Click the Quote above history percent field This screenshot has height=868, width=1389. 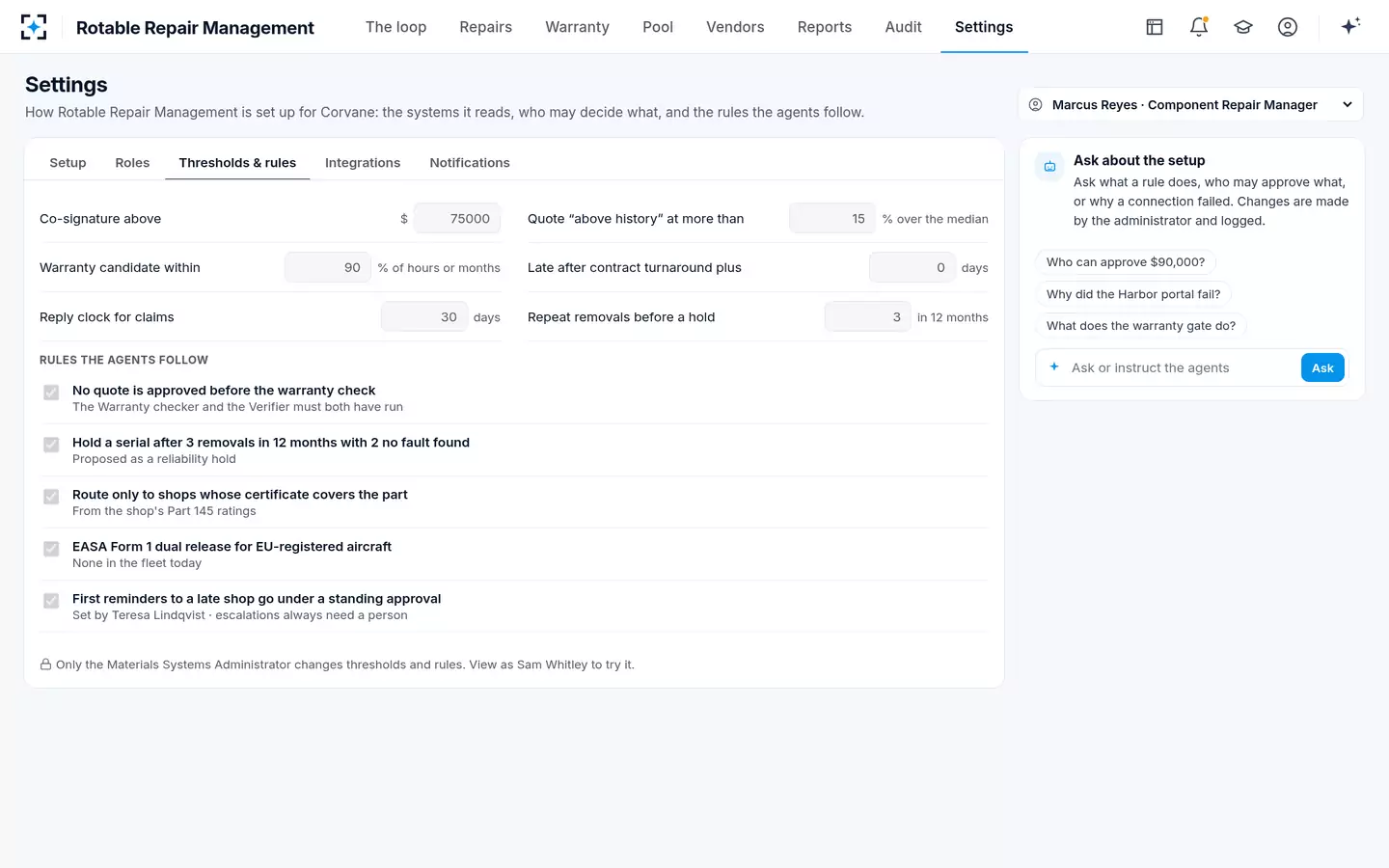(832, 219)
